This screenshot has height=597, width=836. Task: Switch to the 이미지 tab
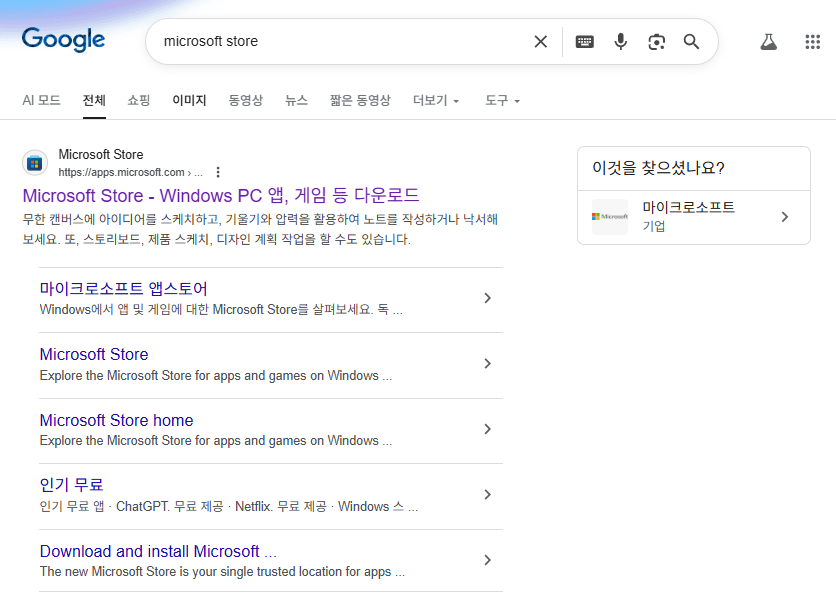click(188, 100)
